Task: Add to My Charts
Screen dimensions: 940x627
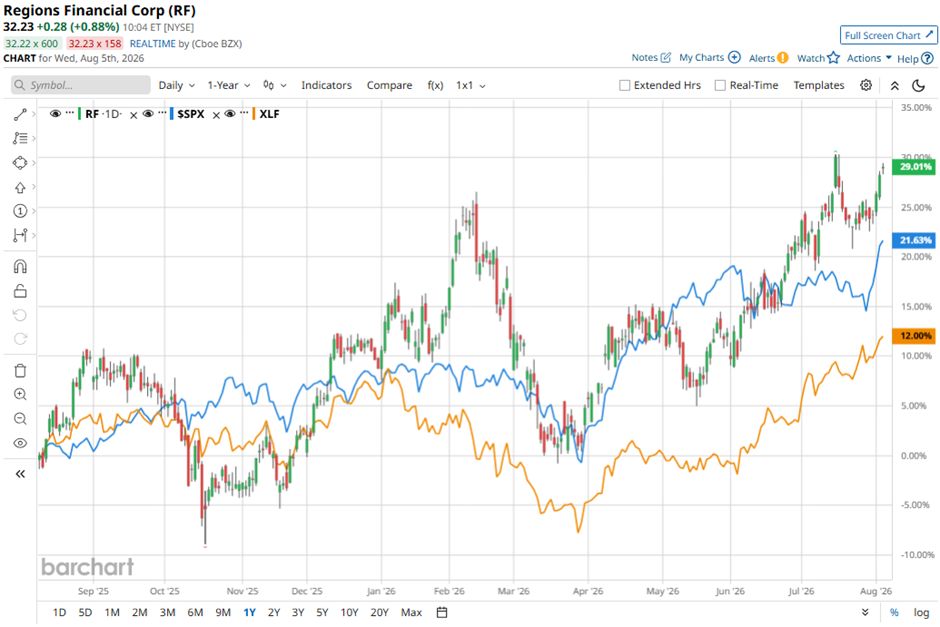Action: (710, 58)
